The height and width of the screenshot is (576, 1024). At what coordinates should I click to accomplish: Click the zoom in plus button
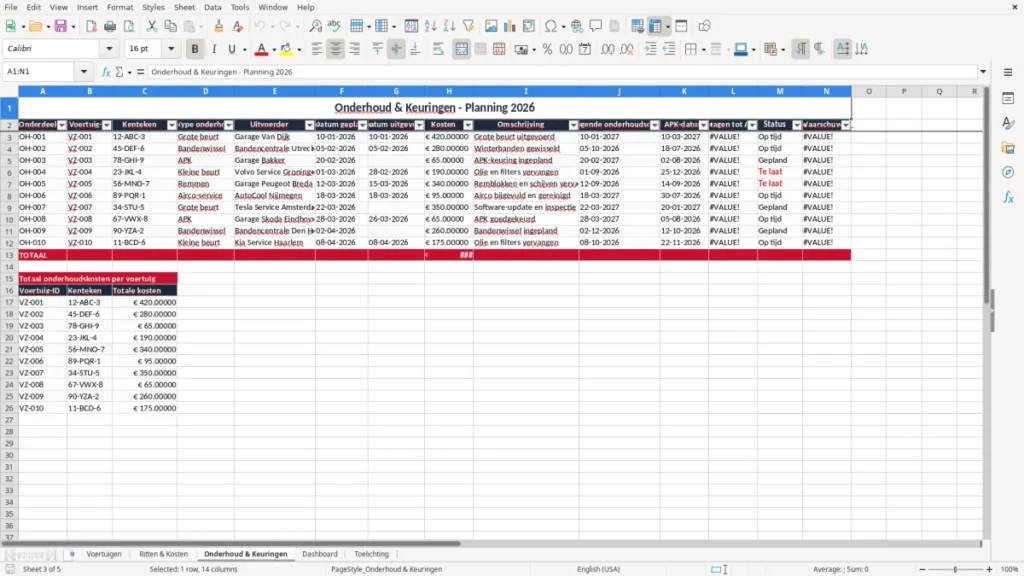coord(989,569)
